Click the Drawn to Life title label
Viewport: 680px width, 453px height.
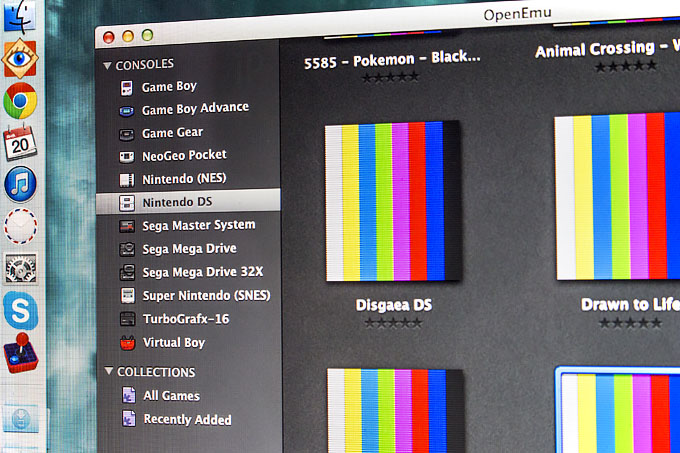coord(630,304)
